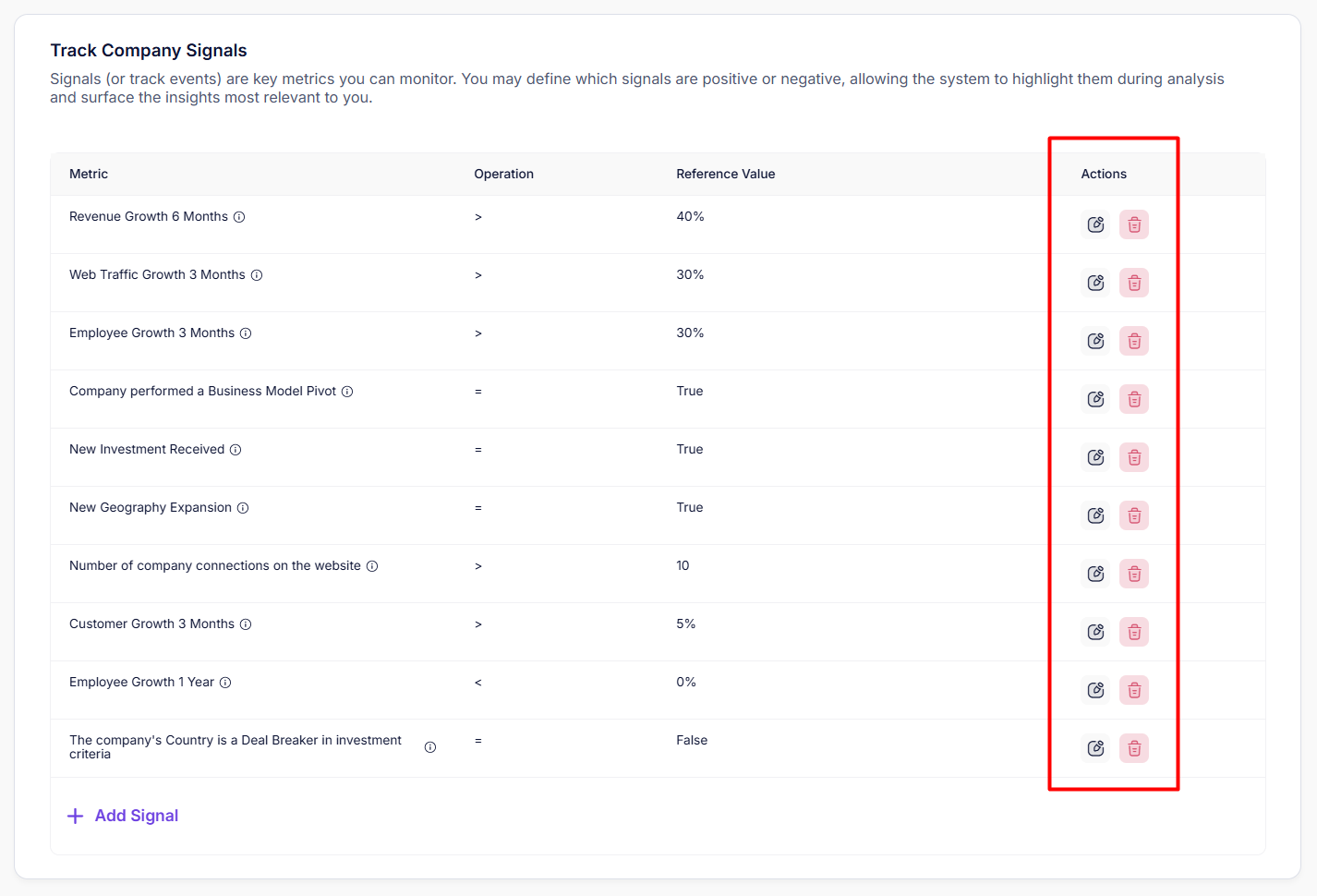Edit the New Geography Expansion signal
This screenshot has height=896, width=1317.
(x=1095, y=515)
